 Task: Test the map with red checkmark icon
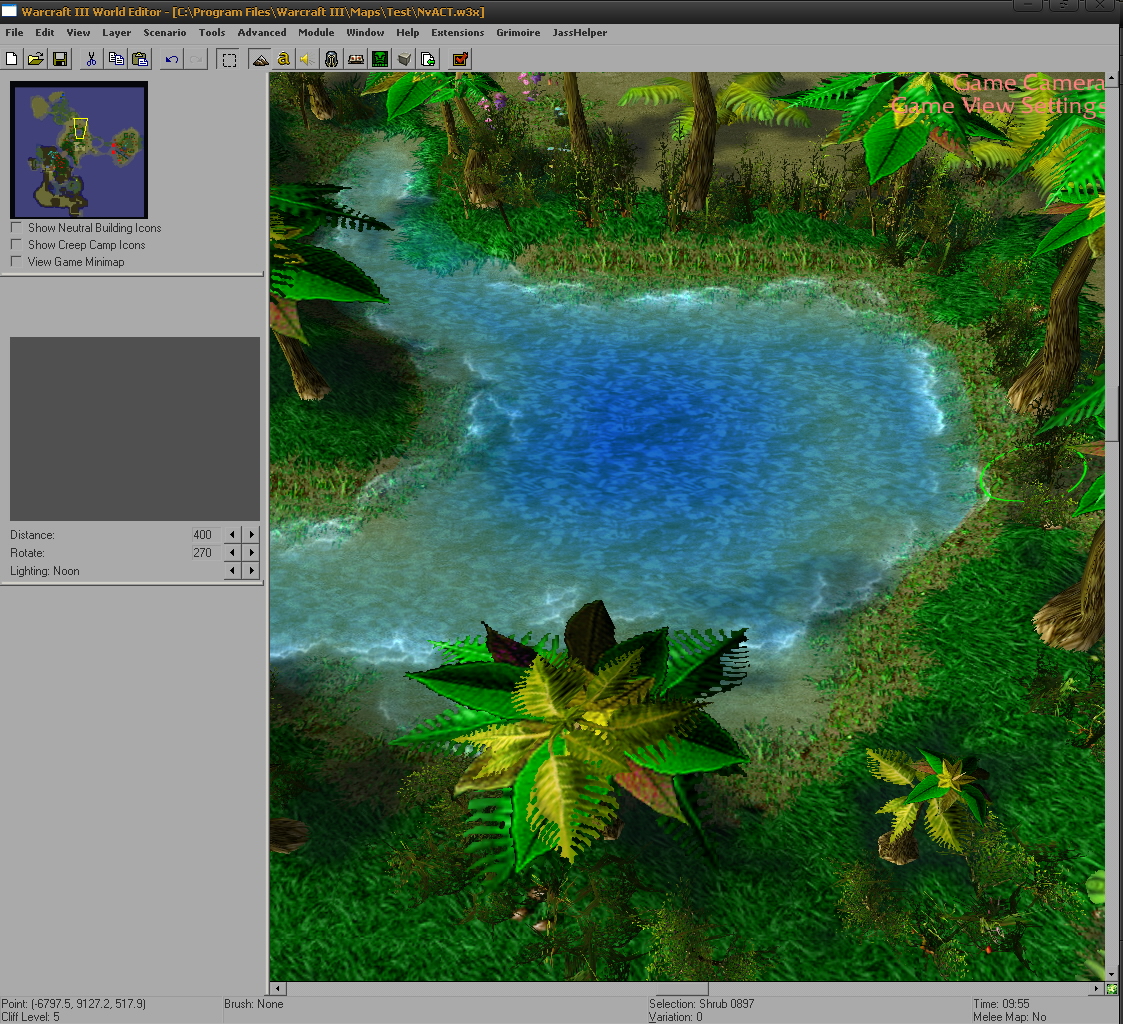[461, 59]
